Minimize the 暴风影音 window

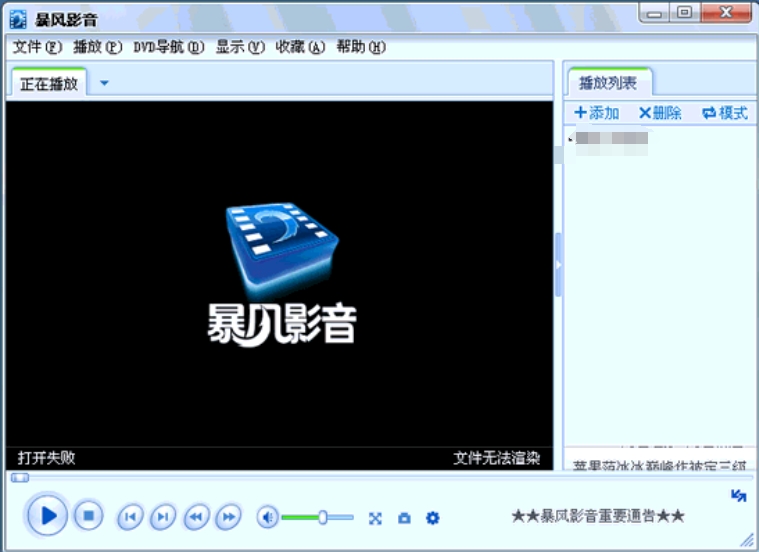tap(654, 13)
